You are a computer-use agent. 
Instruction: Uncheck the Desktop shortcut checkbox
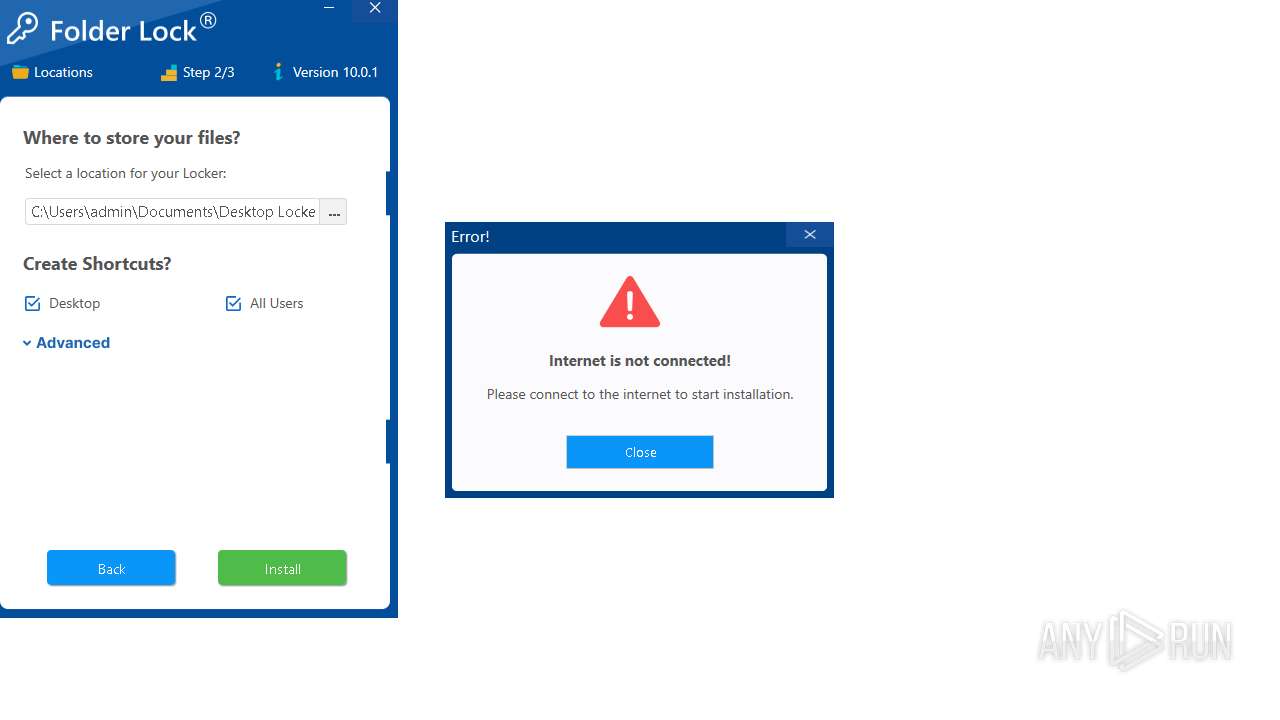(33, 303)
